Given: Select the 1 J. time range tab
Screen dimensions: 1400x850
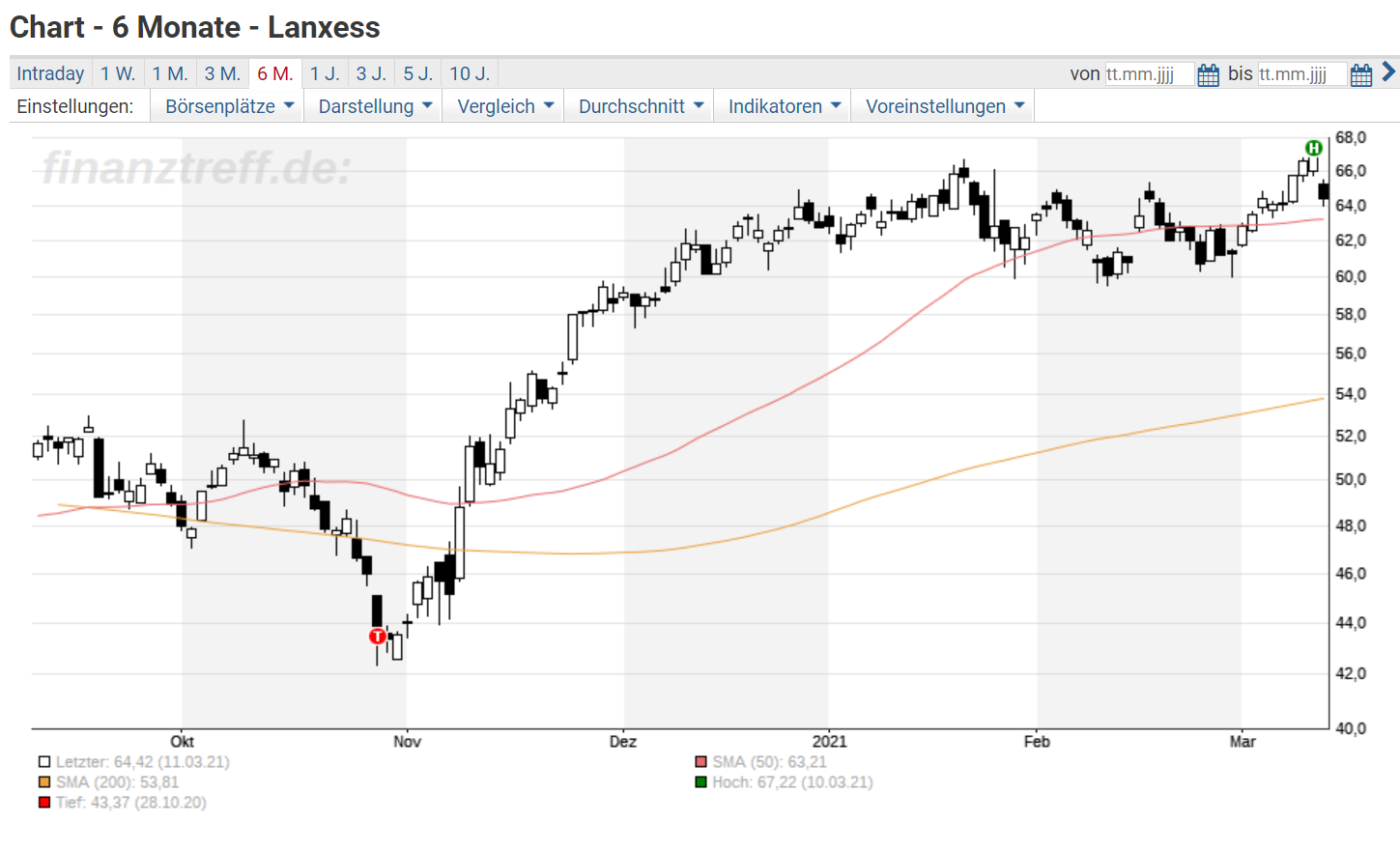Looking at the screenshot, I should [325, 73].
